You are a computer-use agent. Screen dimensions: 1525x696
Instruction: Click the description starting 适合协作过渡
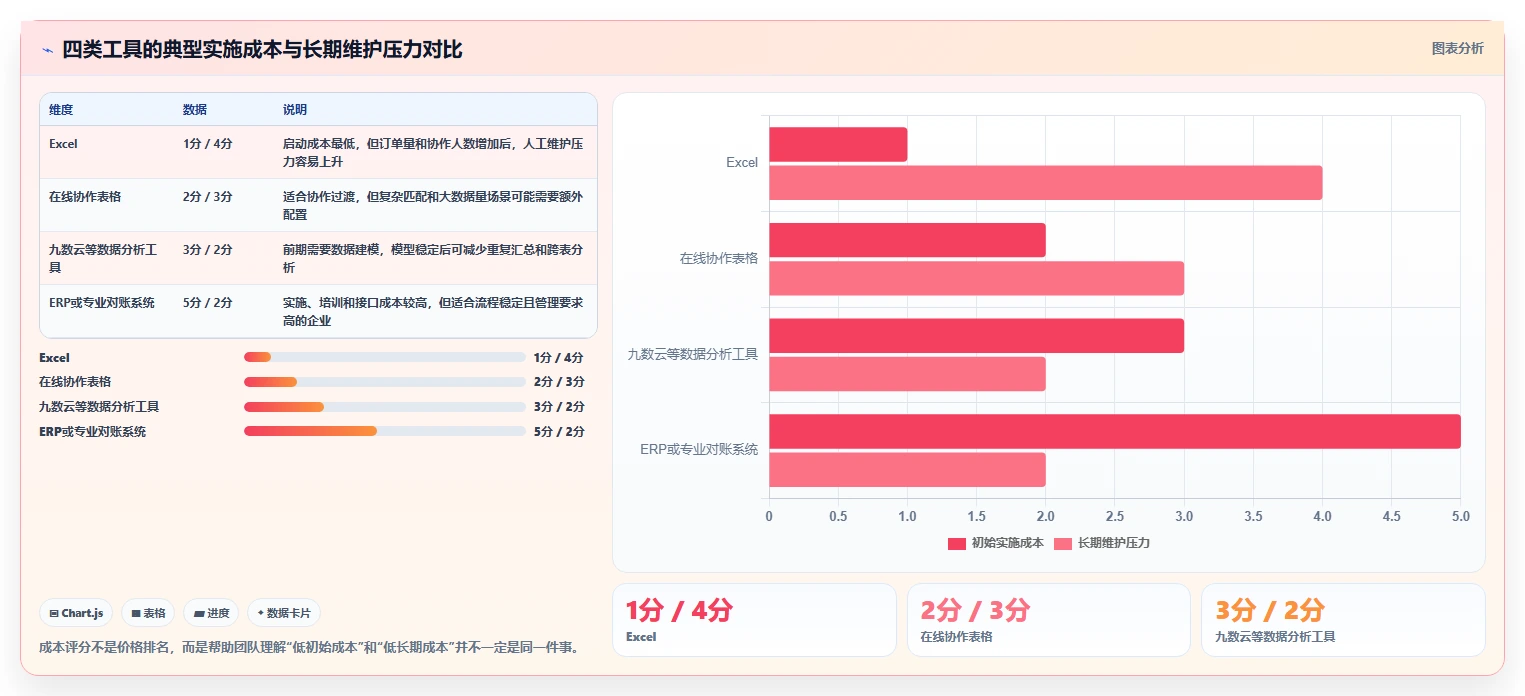point(433,205)
